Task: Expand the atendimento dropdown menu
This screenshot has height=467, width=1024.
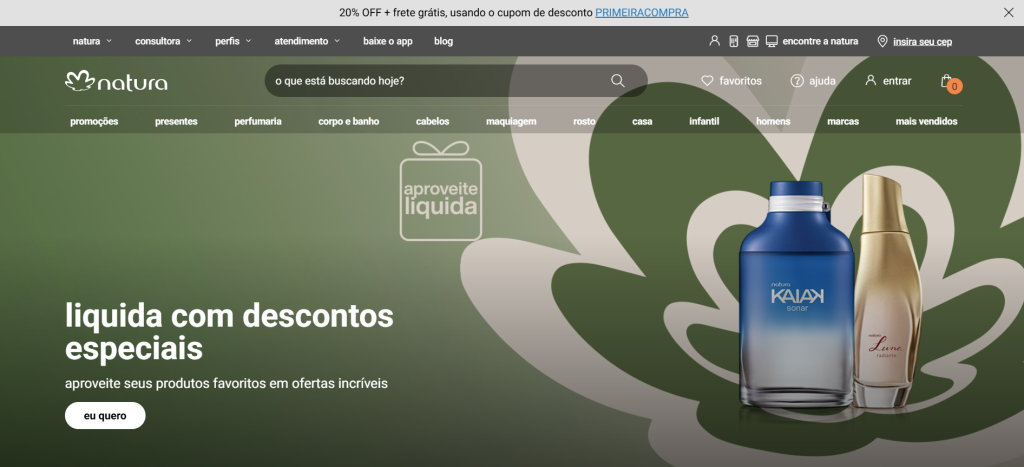Action: click(307, 41)
